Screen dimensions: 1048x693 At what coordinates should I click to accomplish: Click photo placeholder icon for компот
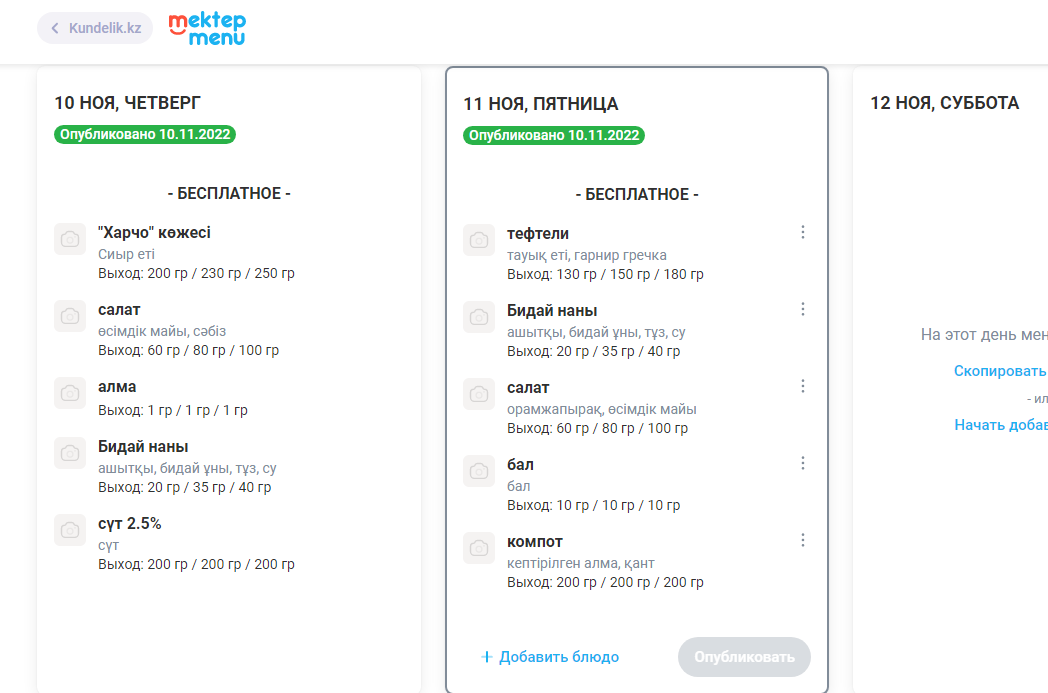point(479,548)
